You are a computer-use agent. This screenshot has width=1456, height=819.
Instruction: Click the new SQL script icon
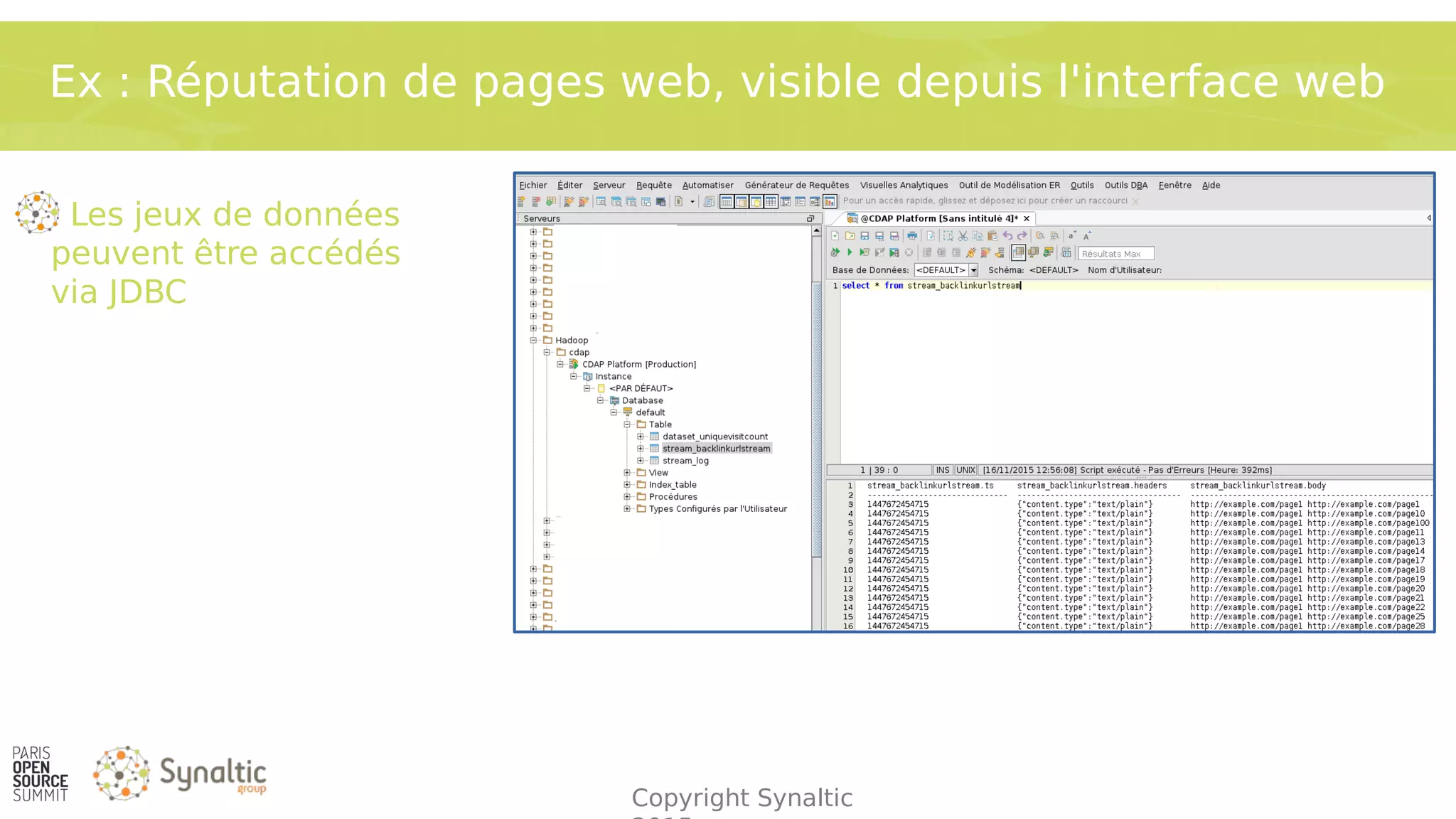[x=835, y=236]
